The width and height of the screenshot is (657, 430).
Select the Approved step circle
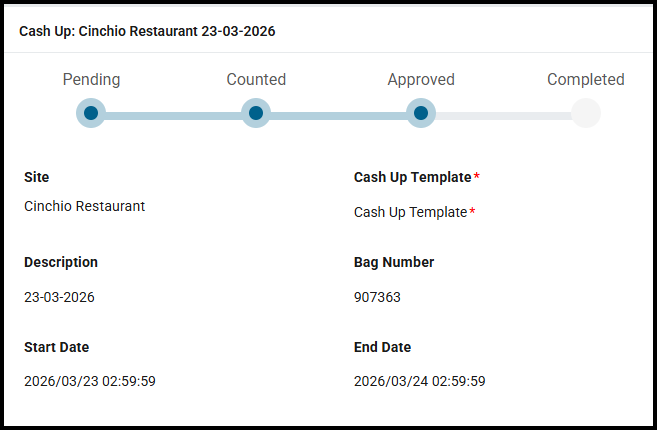[x=421, y=113]
